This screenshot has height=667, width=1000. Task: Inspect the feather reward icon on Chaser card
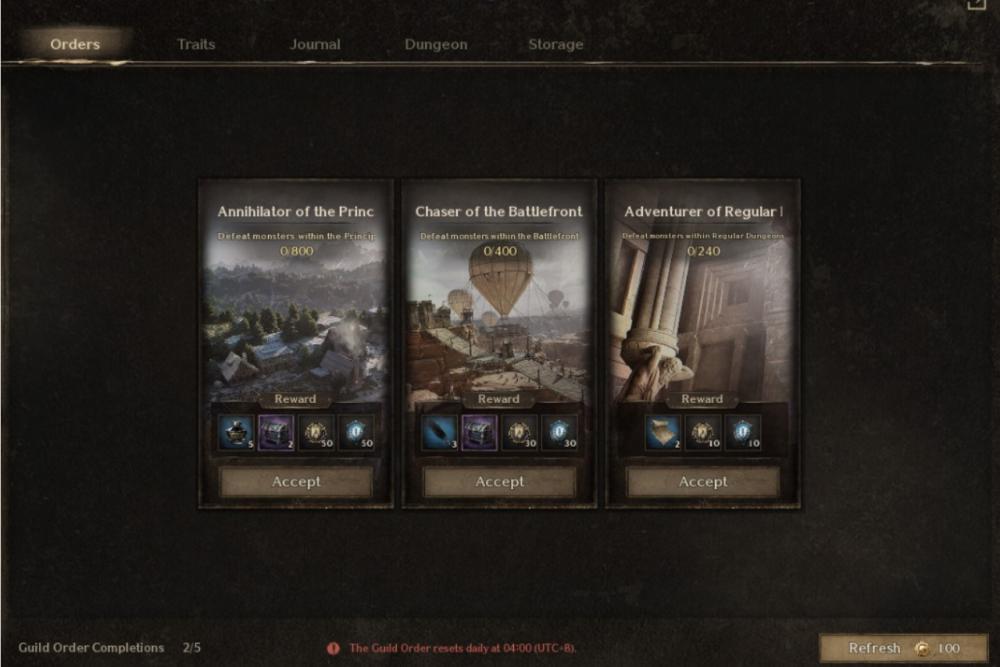(440, 433)
